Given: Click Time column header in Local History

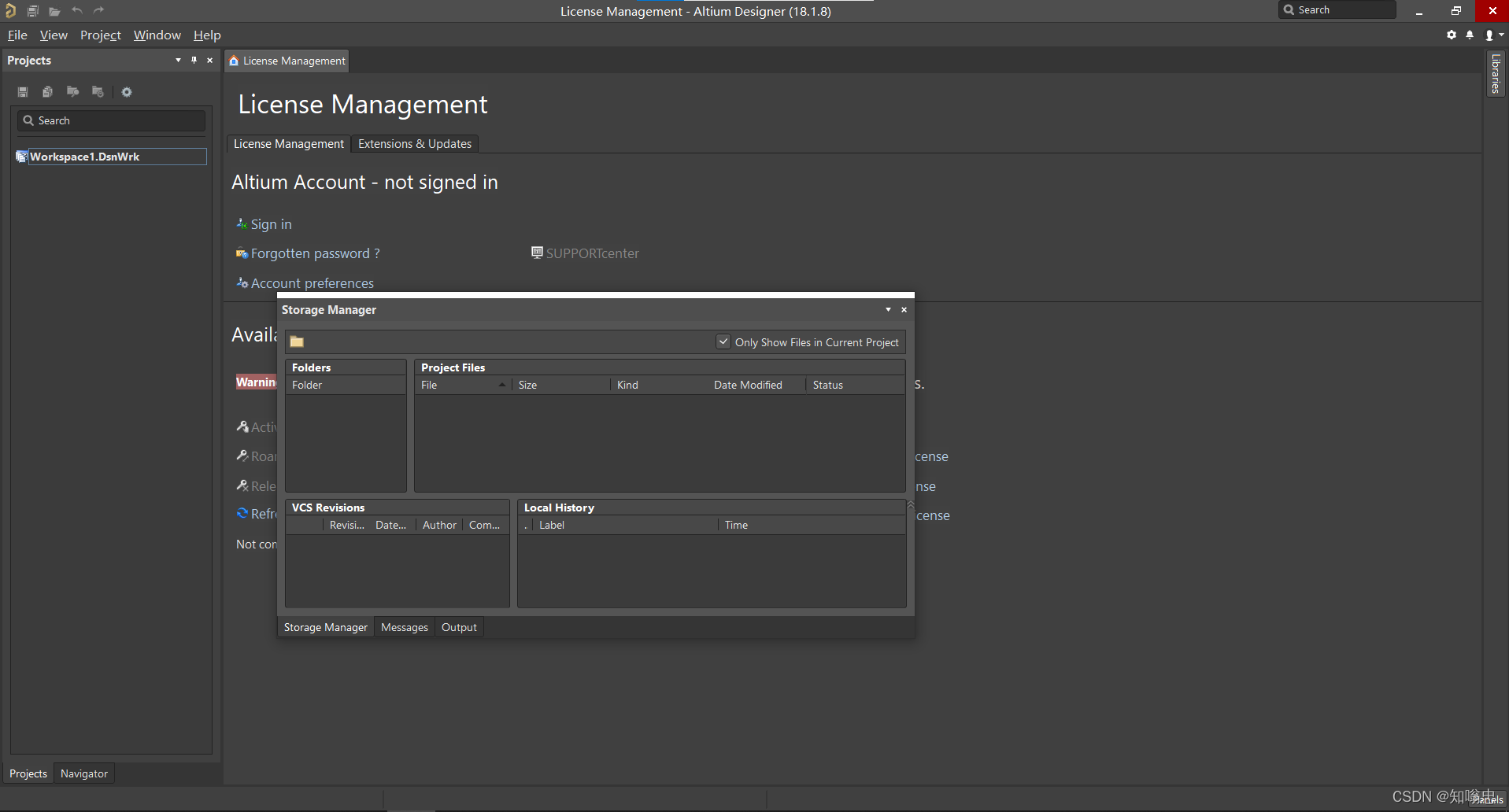Looking at the screenshot, I should [x=812, y=525].
